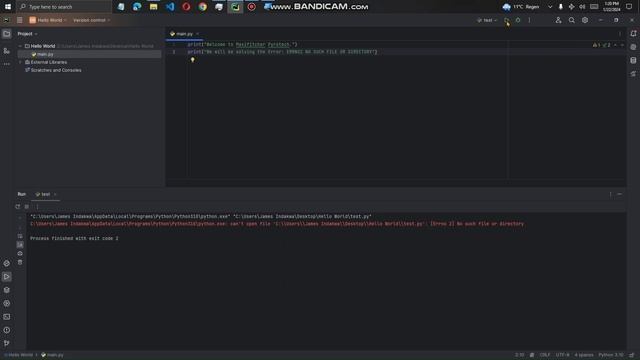Open the AI Assistant icon in right sidebar
This screenshot has width=640, height=360.
(x=633, y=47)
